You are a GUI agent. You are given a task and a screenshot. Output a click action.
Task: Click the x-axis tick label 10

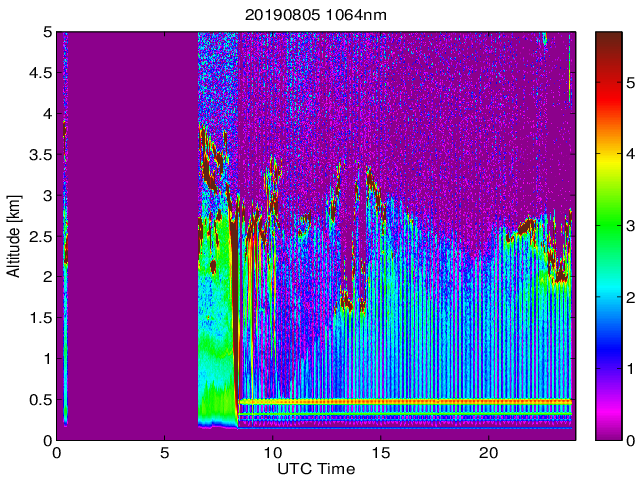click(272, 452)
